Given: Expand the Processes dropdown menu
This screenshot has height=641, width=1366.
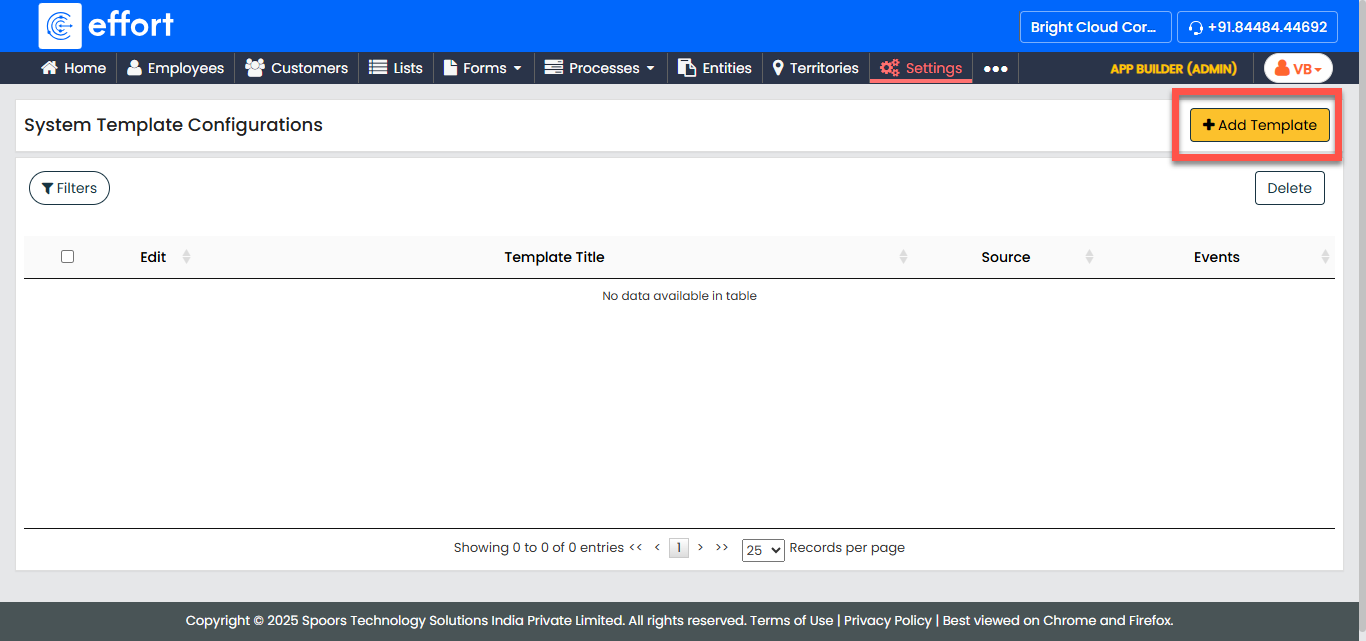Looking at the screenshot, I should 600,68.
